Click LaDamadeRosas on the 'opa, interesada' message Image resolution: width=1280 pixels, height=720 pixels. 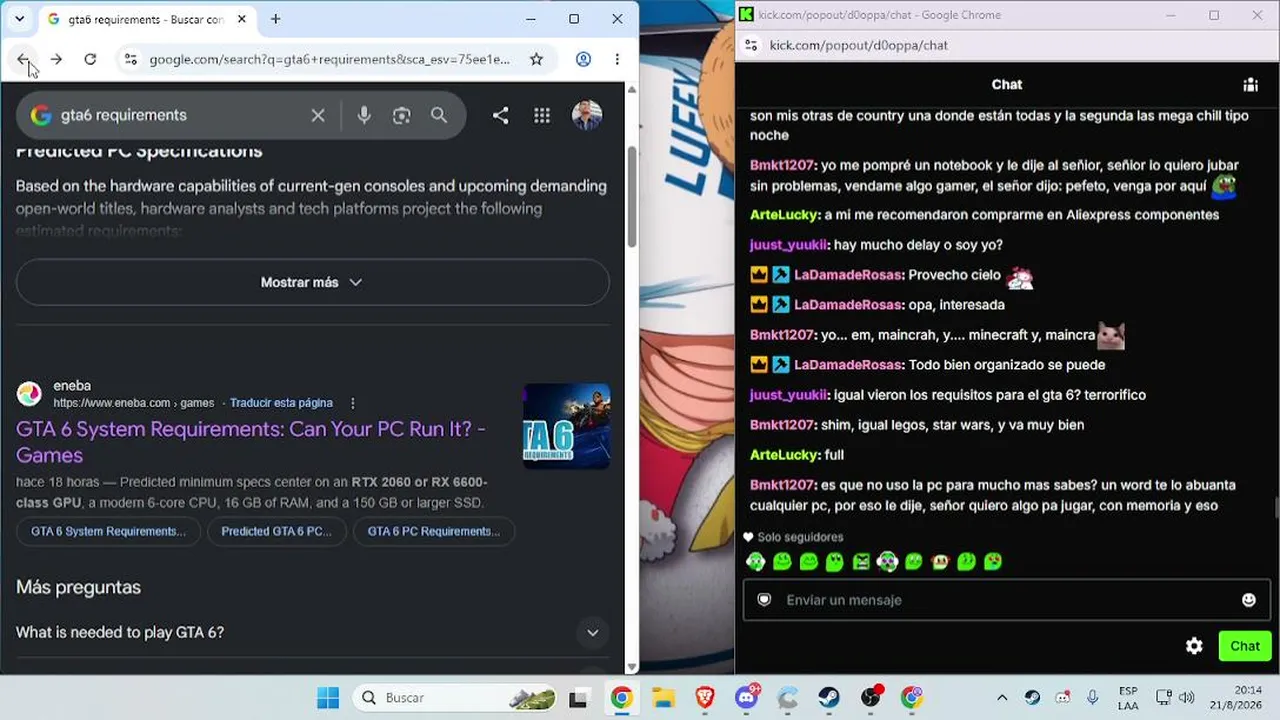pyautogui.click(x=848, y=305)
